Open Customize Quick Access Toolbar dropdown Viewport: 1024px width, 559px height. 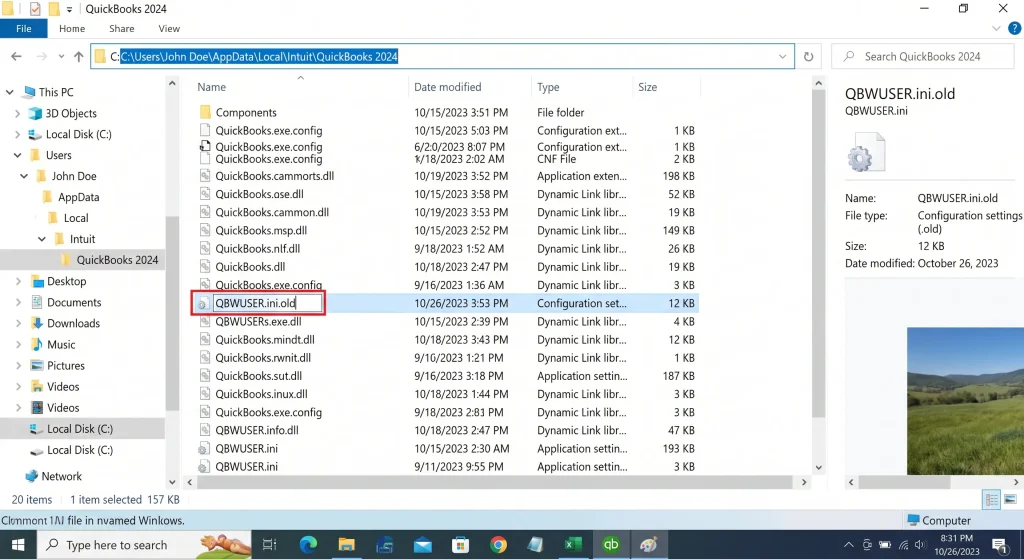point(69,9)
